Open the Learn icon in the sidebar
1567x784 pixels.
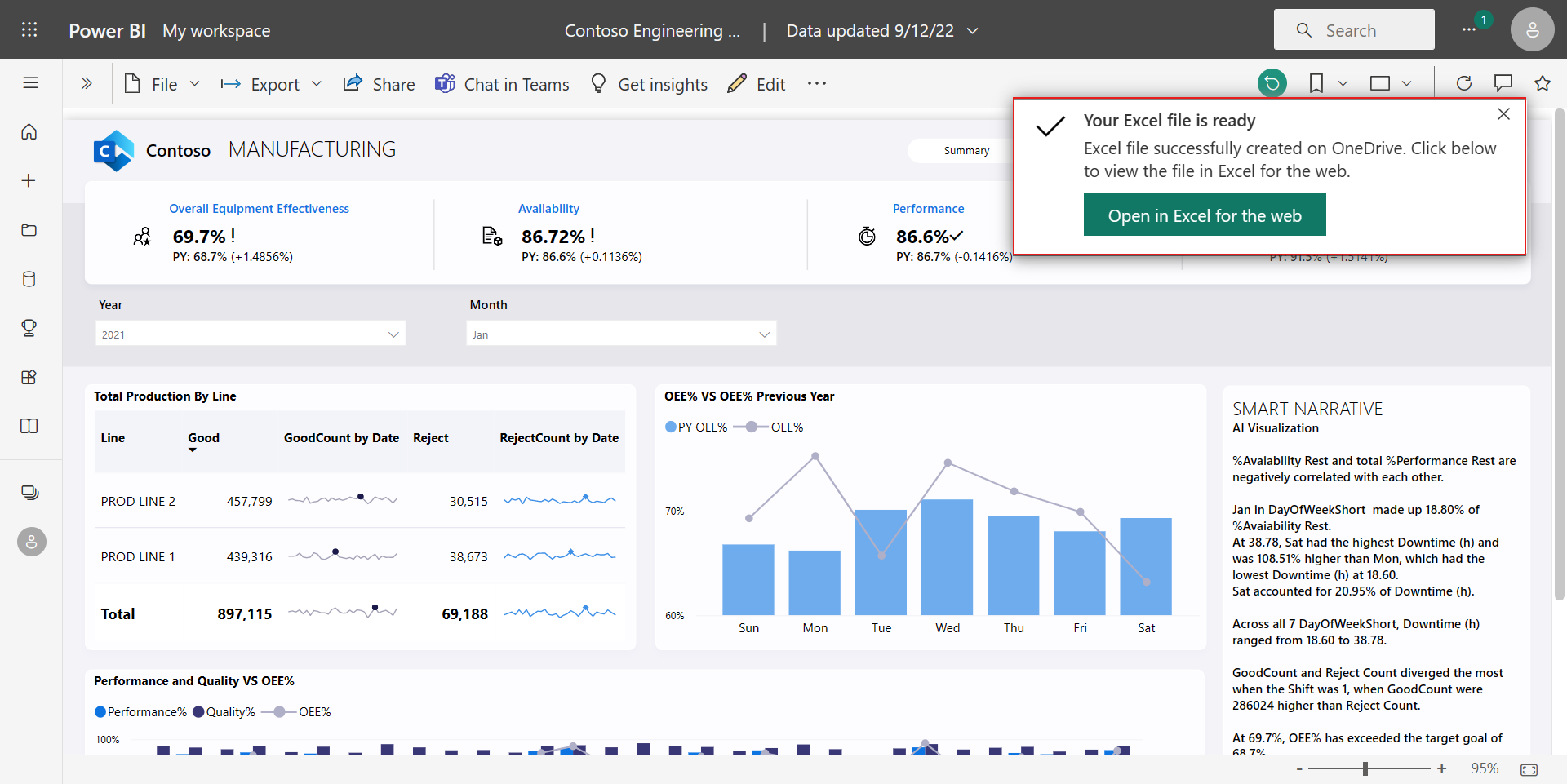(29, 426)
